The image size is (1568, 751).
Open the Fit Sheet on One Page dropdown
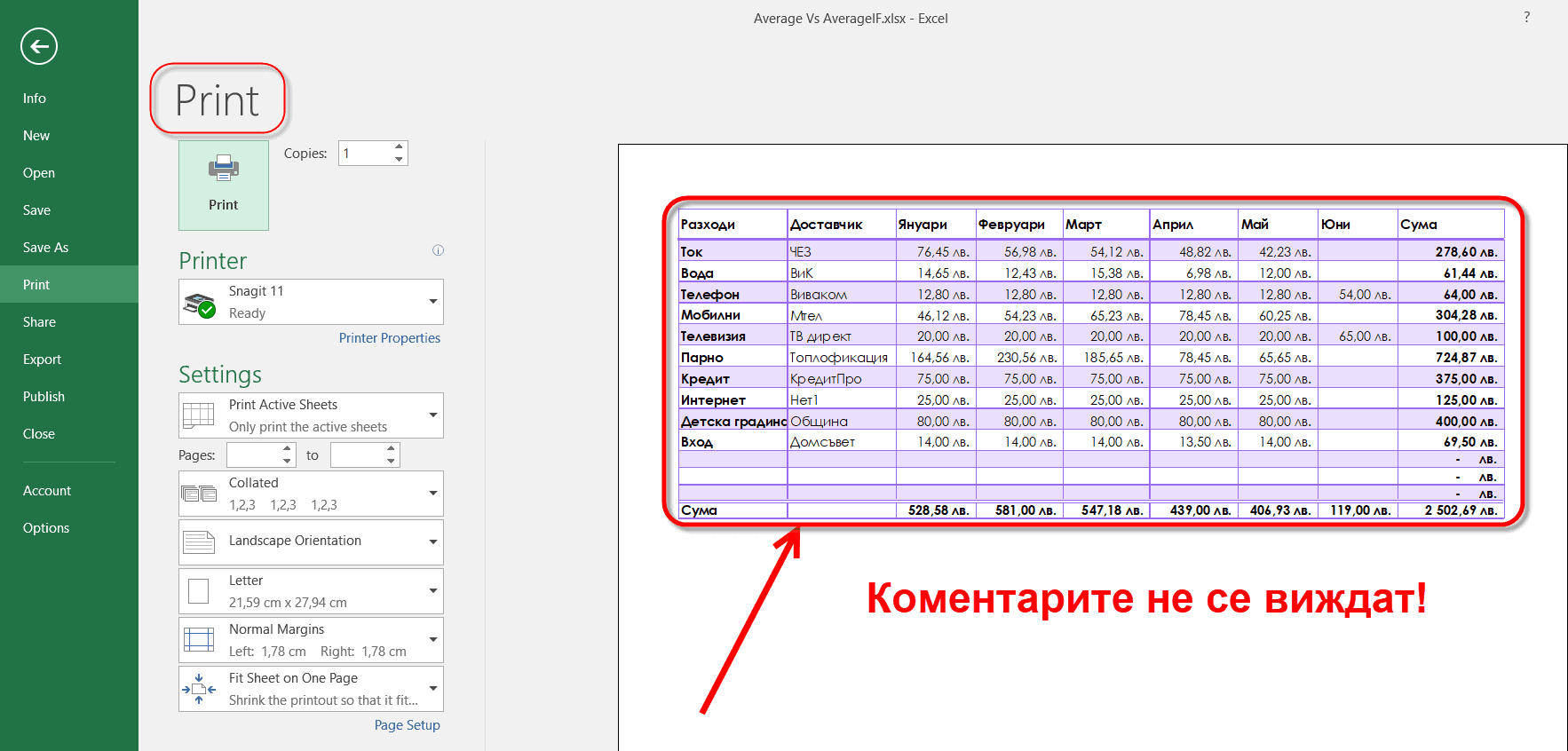[433, 689]
